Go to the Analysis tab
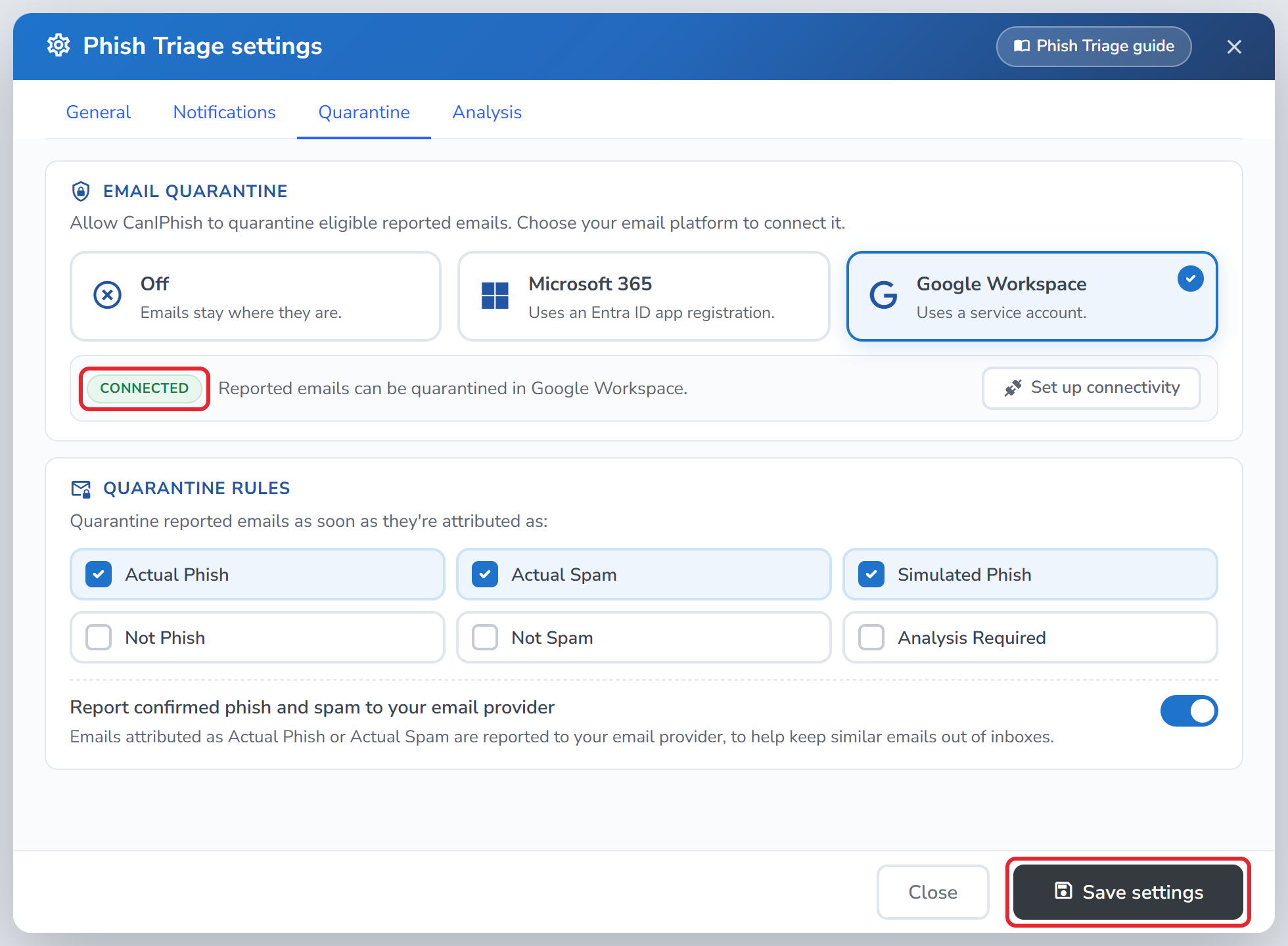Screen dimensions: 1288x946 click(487, 112)
